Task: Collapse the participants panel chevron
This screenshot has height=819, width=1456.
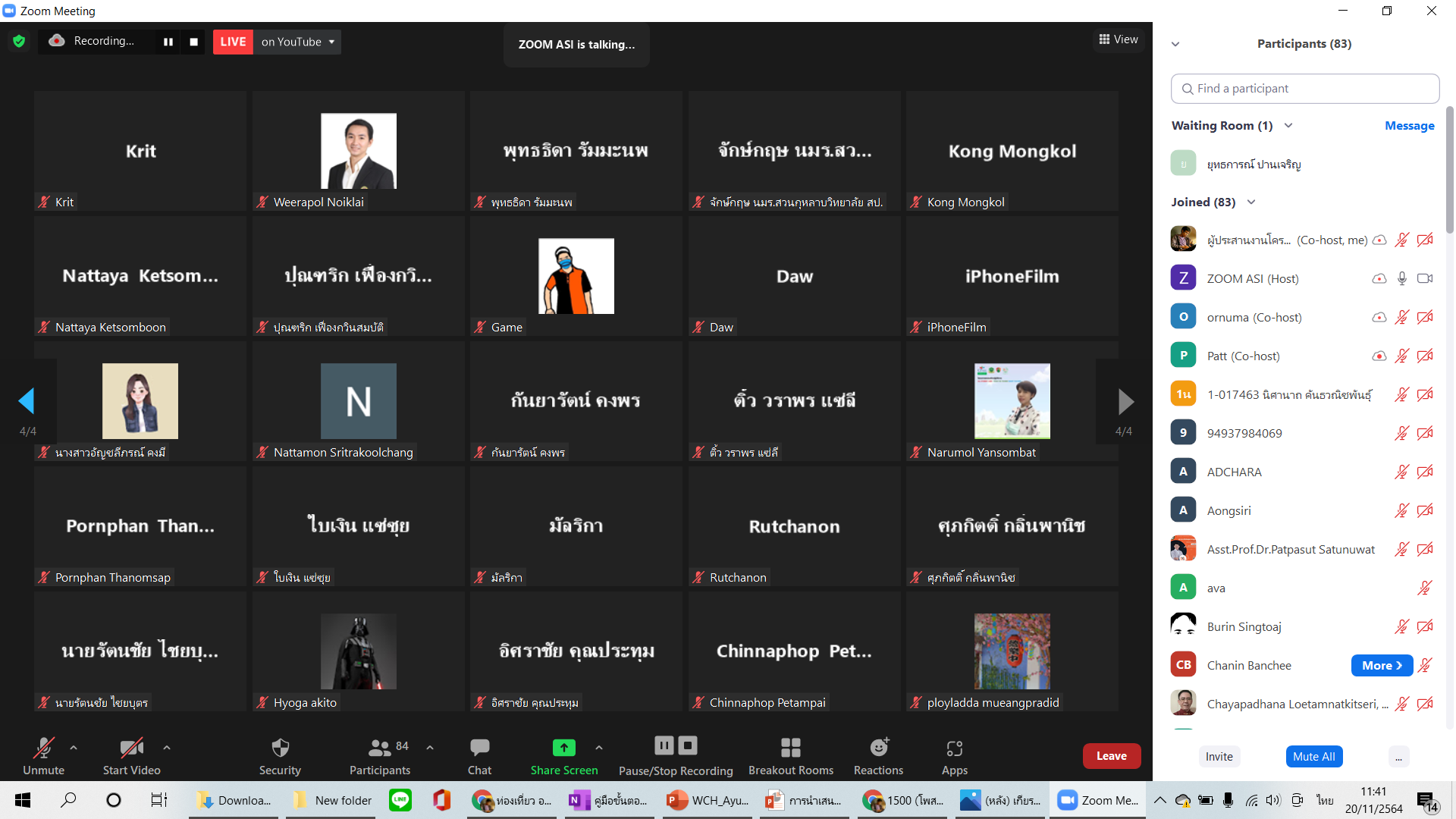Action: (1175, 44)
